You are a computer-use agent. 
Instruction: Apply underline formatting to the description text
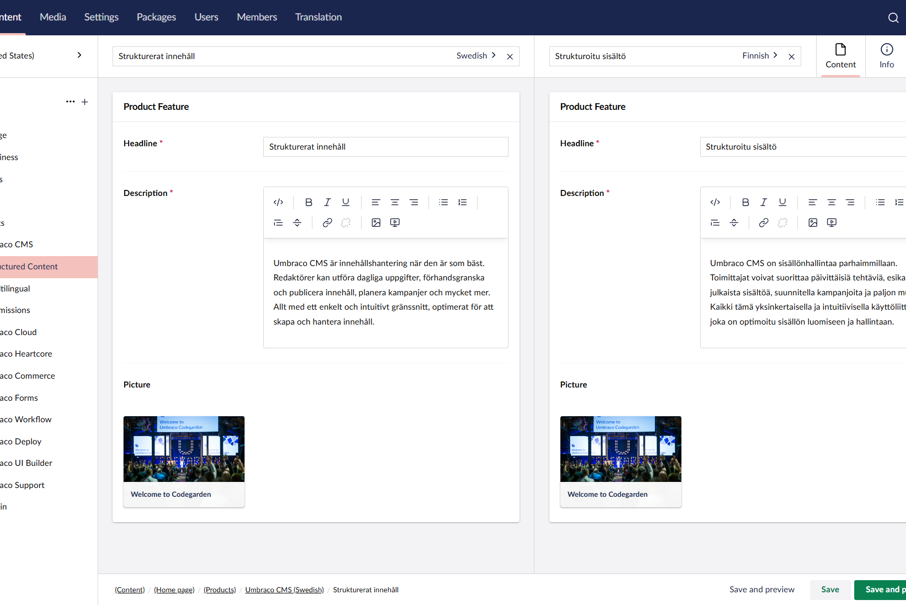point(345,202)
